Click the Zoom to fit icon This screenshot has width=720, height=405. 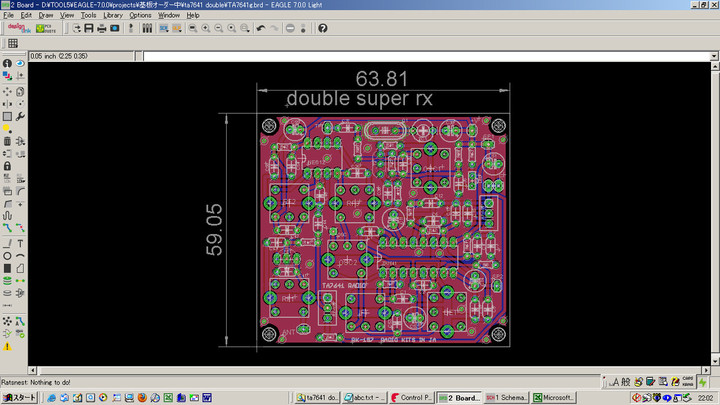pos(190,28)
